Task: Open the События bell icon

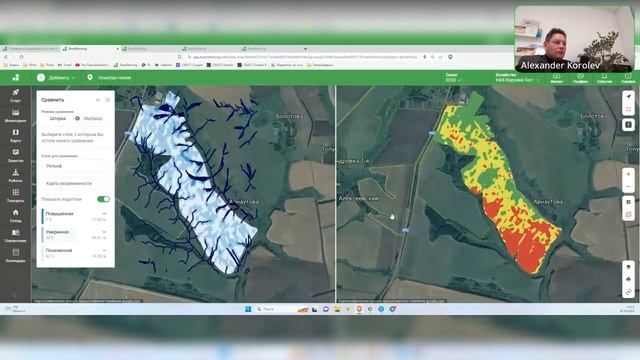Action: [x=604, y=78]
